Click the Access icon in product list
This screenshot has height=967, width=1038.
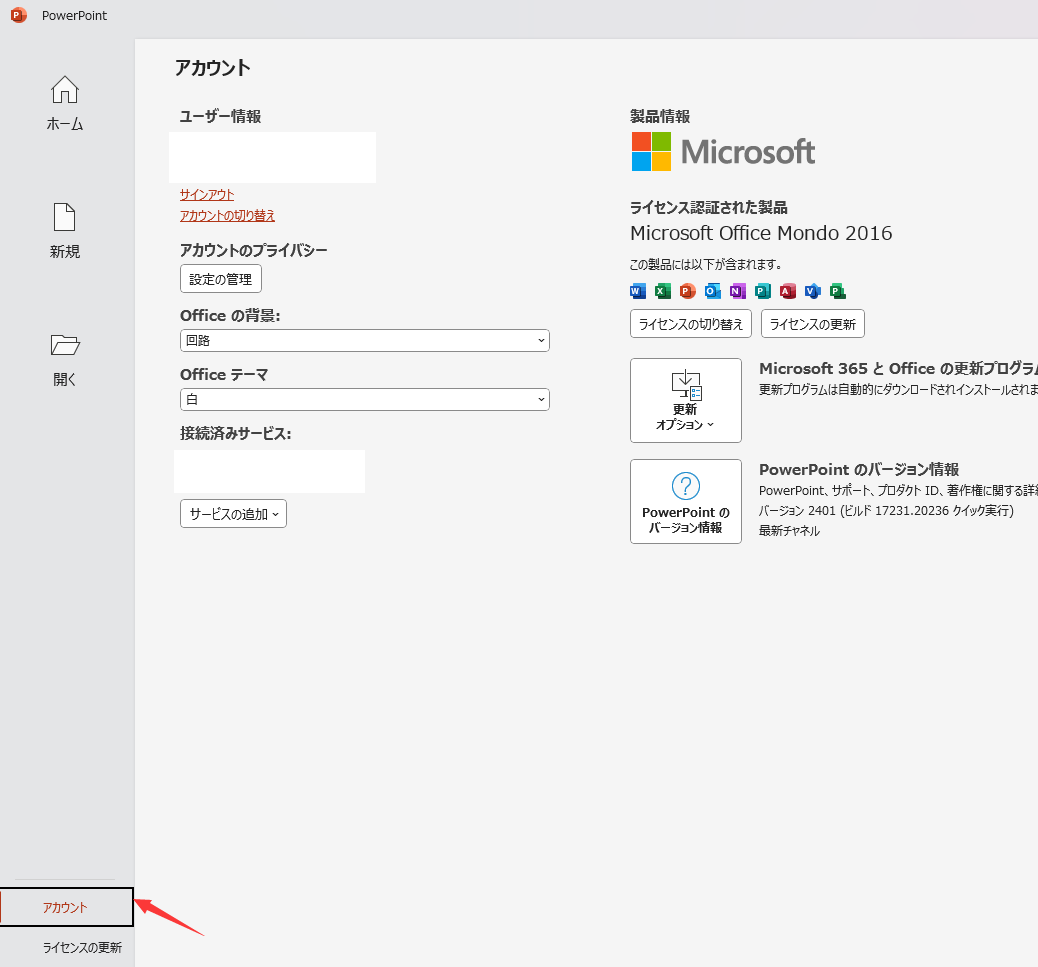coord(788,291)
